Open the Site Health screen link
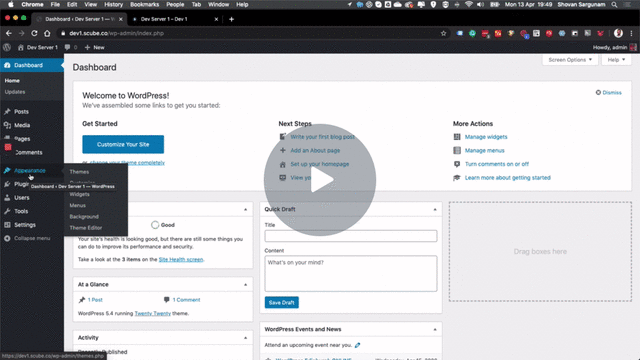 [181, 260]
